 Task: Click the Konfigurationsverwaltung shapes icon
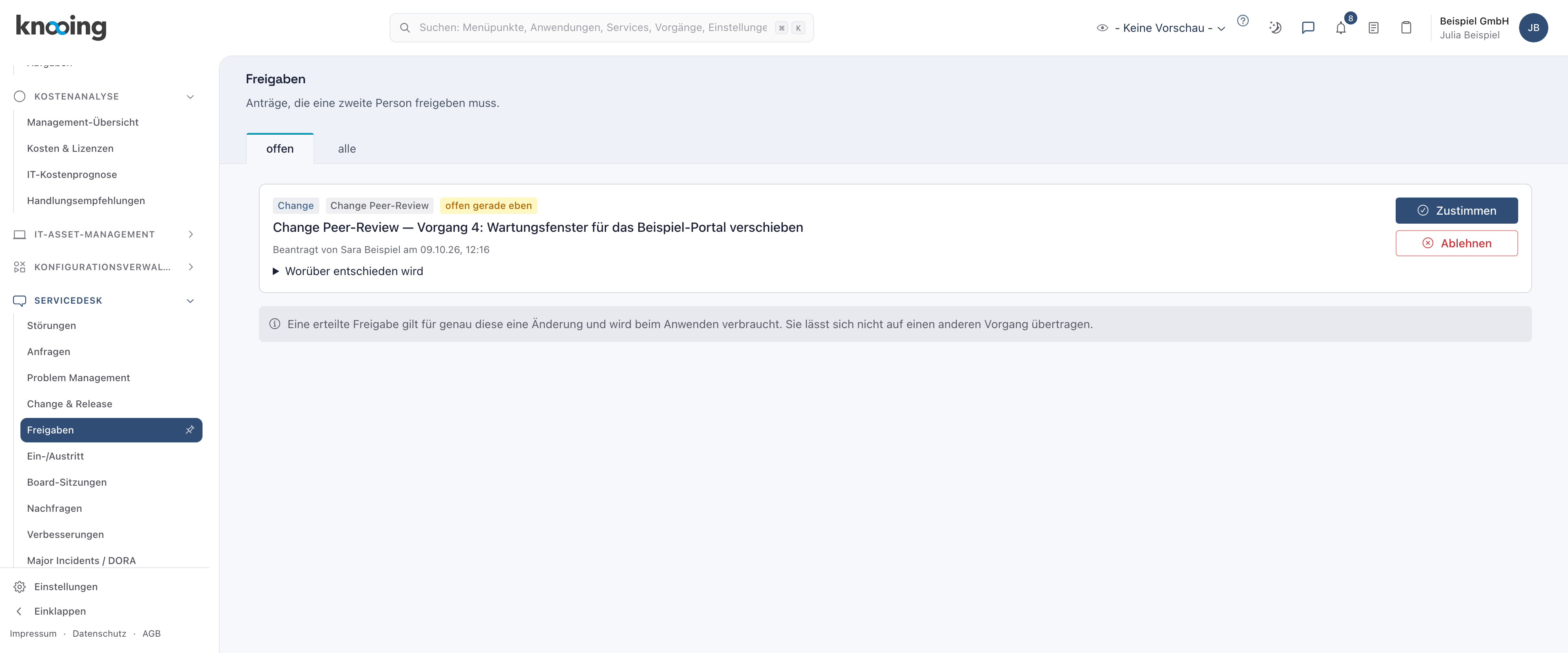(x=20, y=267)
